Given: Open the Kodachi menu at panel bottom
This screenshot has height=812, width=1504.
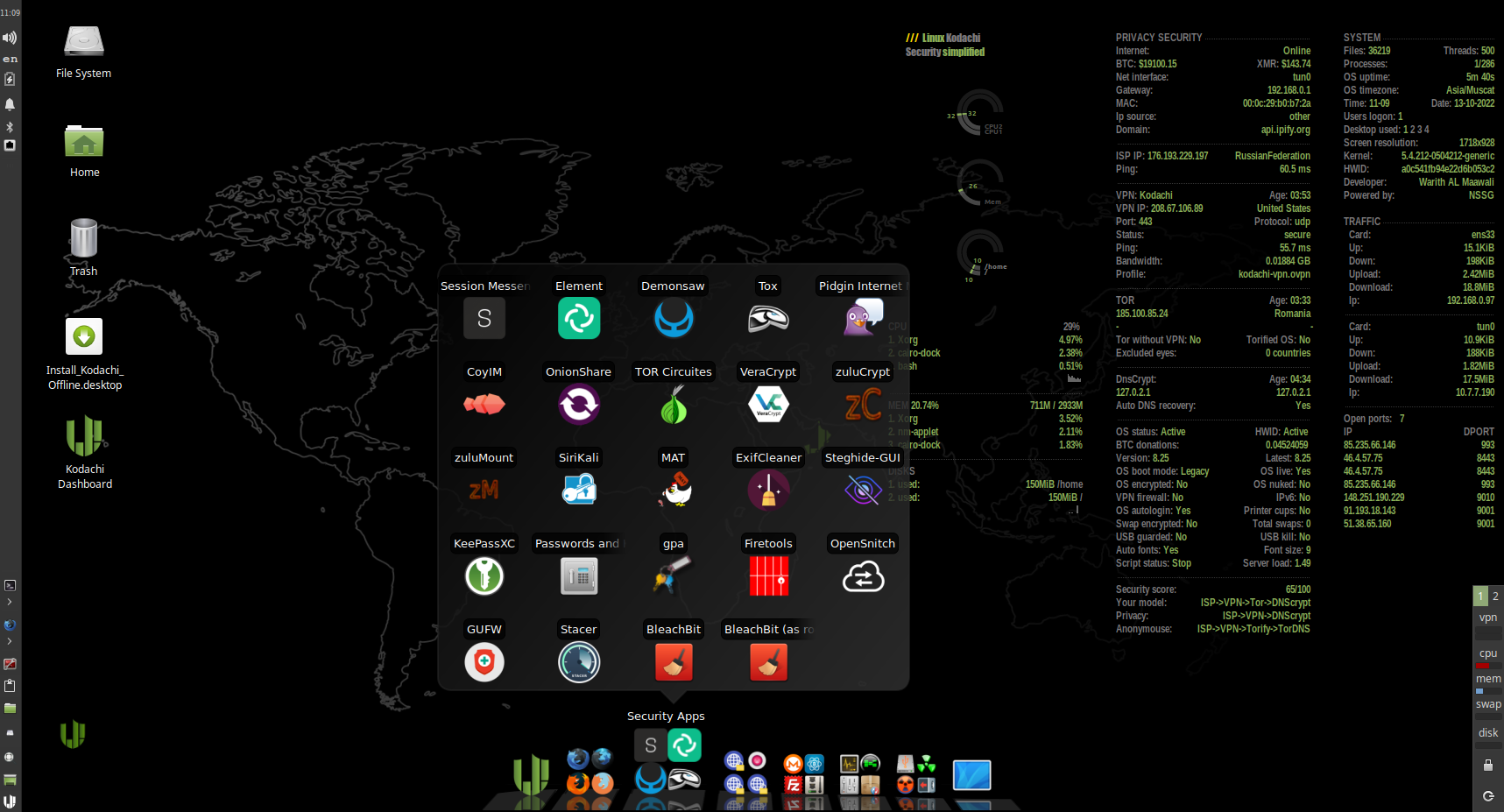Looking at the screenshot, I should 10,801.
